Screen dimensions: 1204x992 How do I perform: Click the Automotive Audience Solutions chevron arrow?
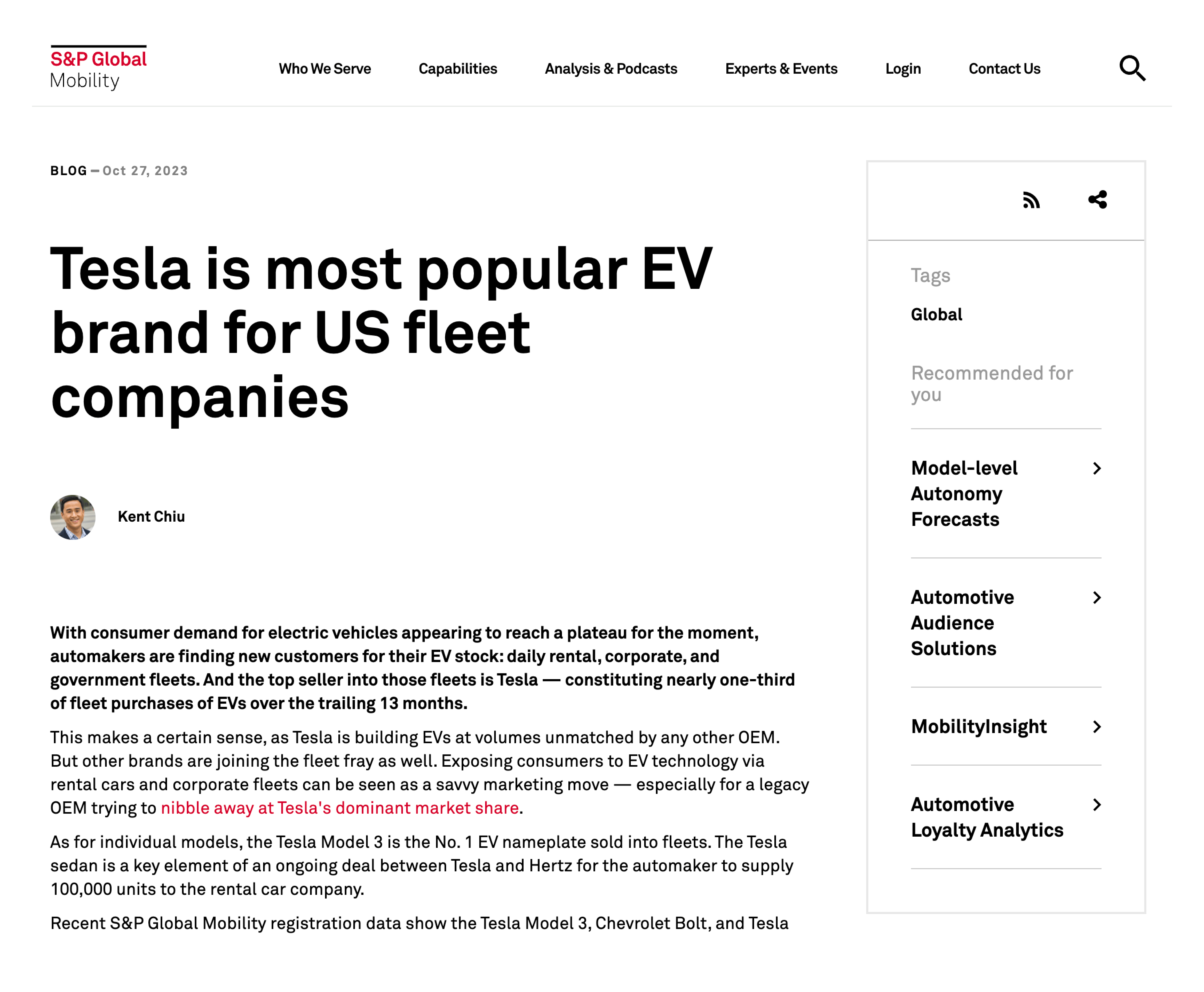[x=1096, y=598]
